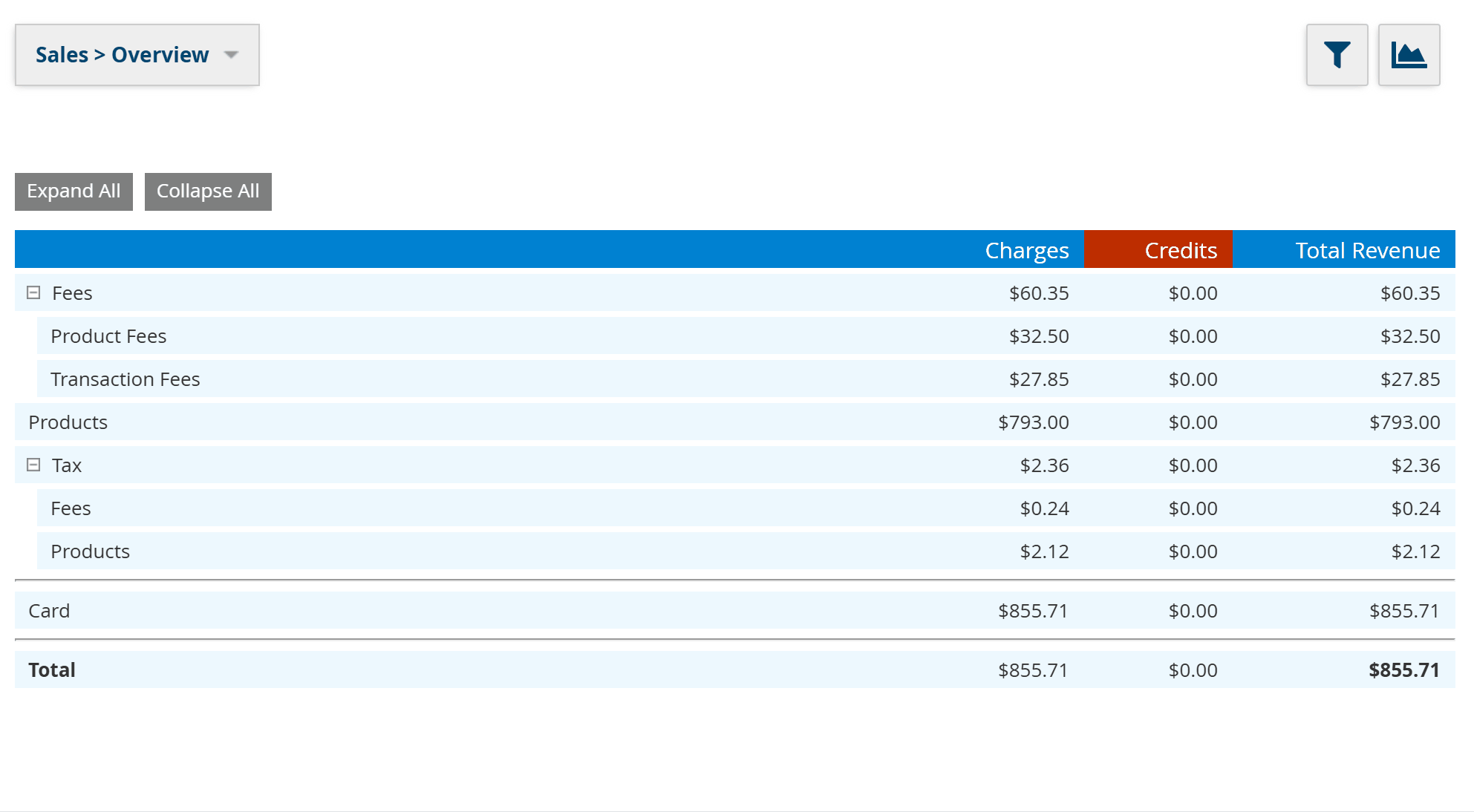Open the area chart view icon
Viewport: 1474px width, 812px height.
(x=1409, y=55)
